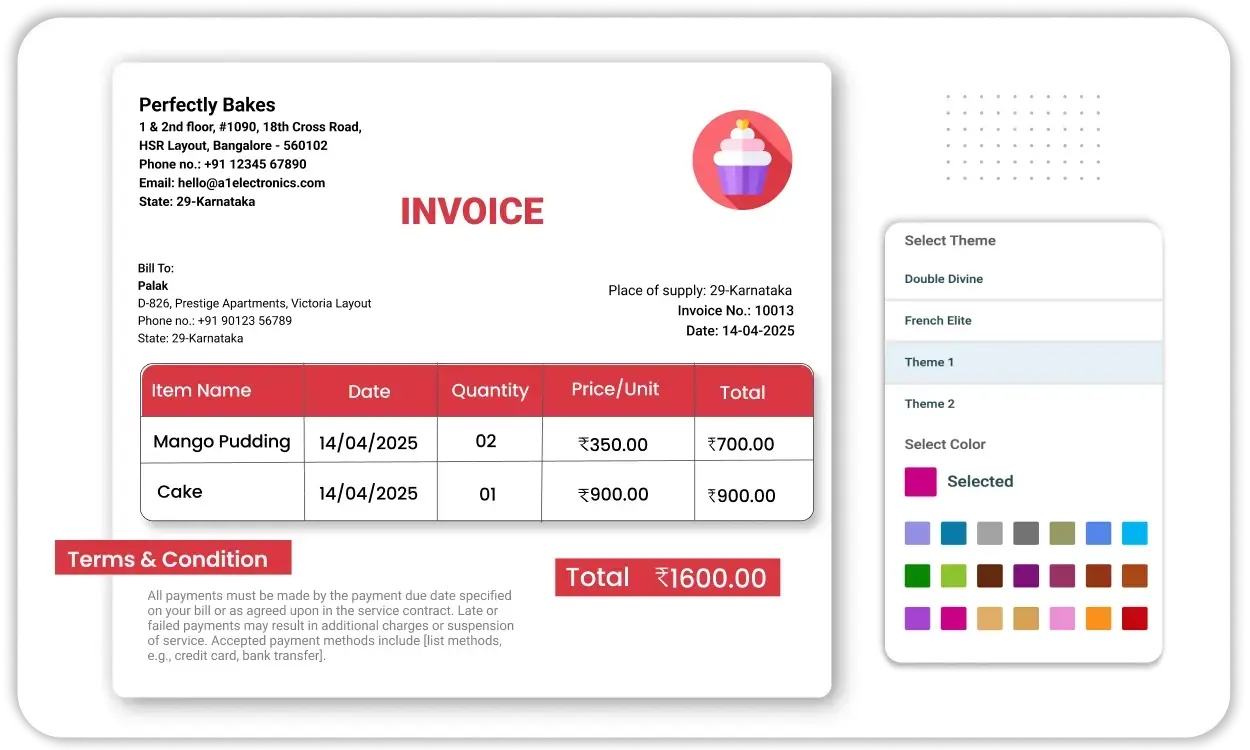Select Theme 1 from the list
This screenshot has height=750, width=1250.
click(929, 362)
